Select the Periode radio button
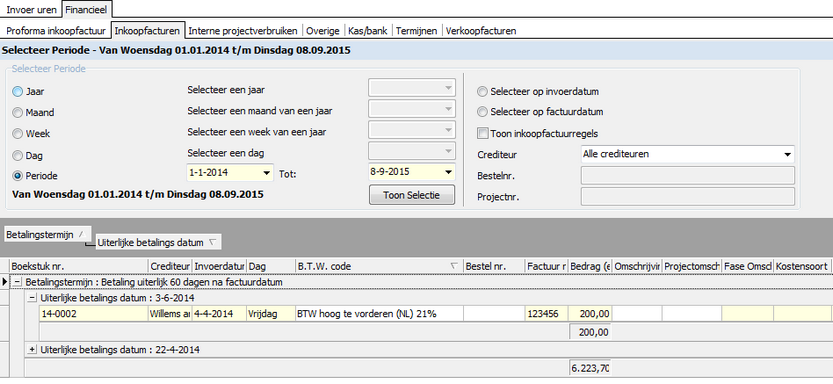833x384 pixels. click(18, 176)
